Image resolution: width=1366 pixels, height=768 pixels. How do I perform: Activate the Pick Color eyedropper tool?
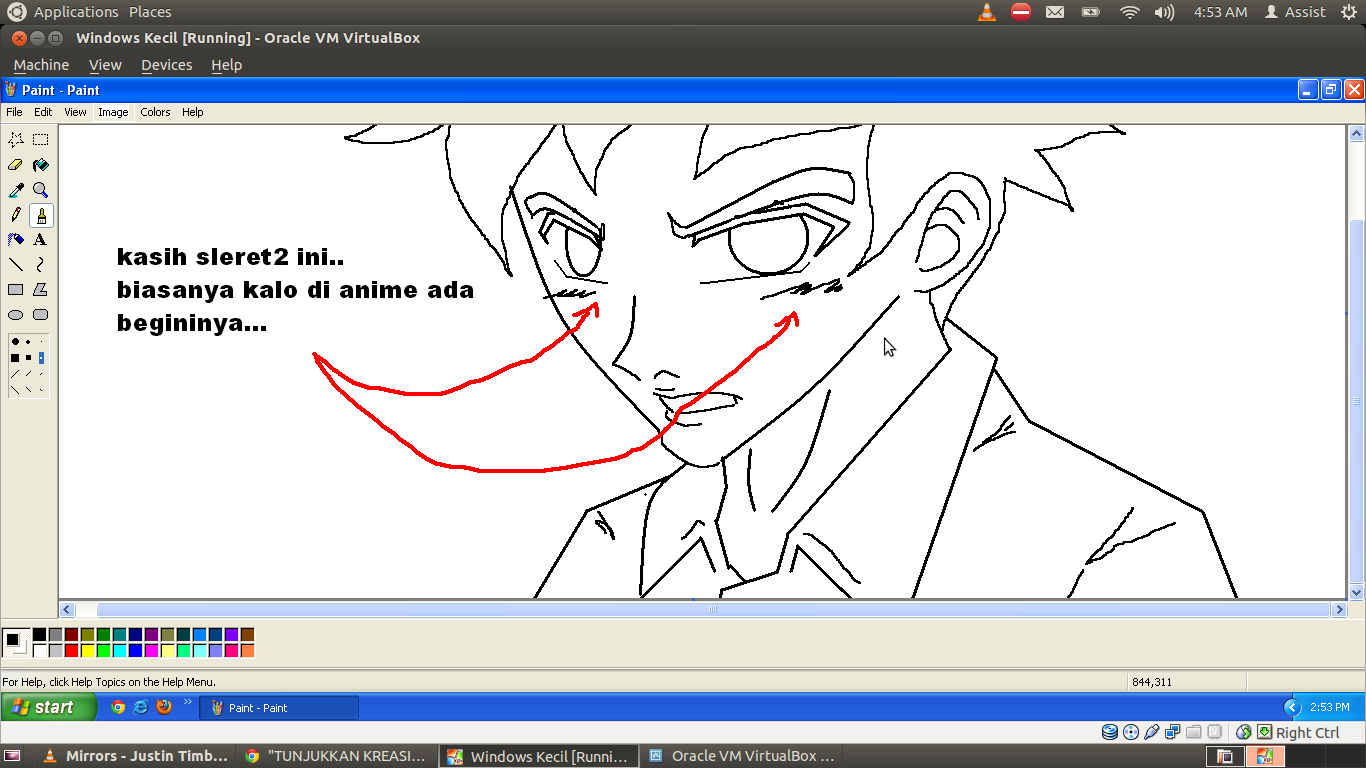(x=16, y=190)
